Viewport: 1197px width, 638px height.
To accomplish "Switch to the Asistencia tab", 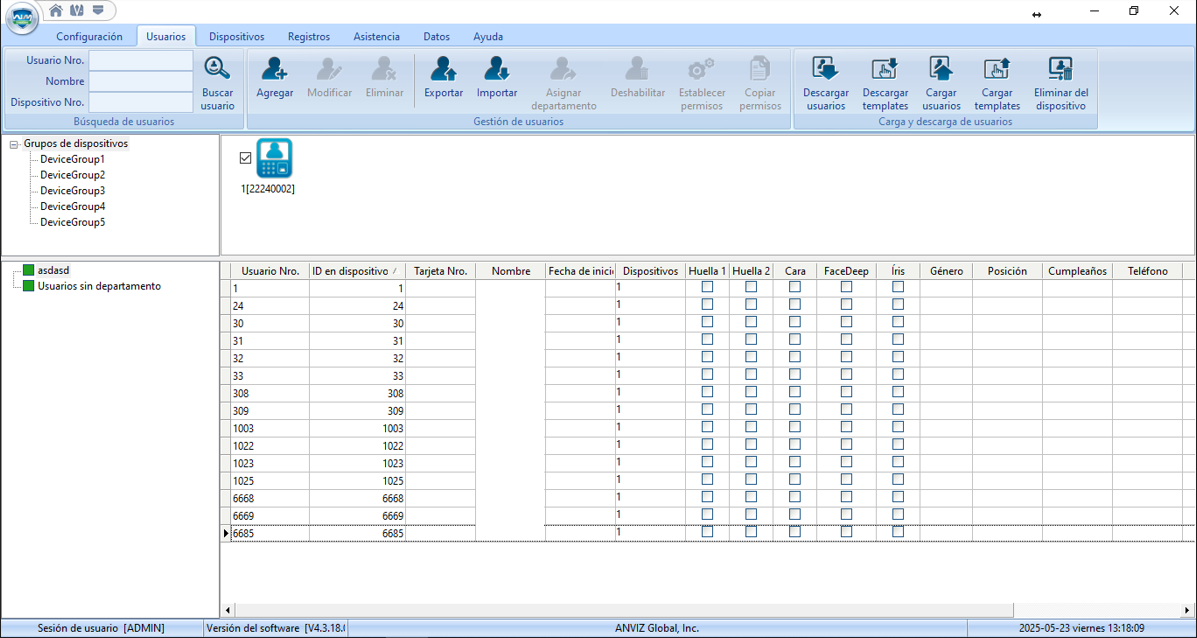I will point(376,37).
